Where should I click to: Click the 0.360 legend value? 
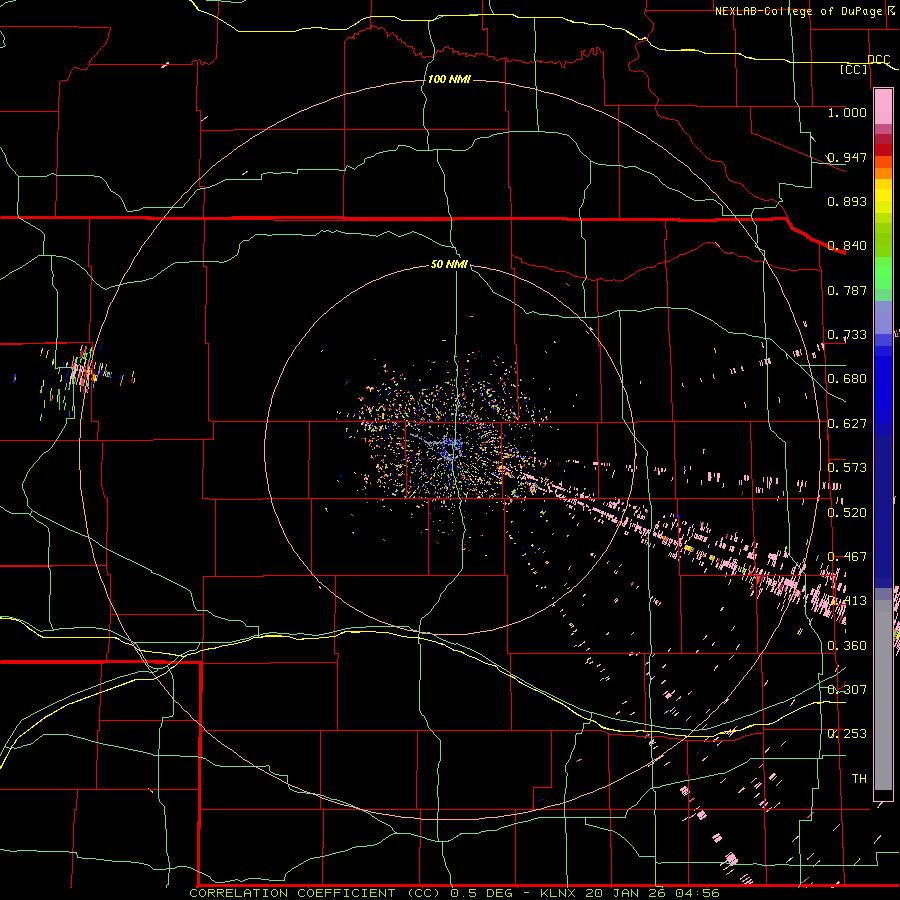[x=847, y=646]
